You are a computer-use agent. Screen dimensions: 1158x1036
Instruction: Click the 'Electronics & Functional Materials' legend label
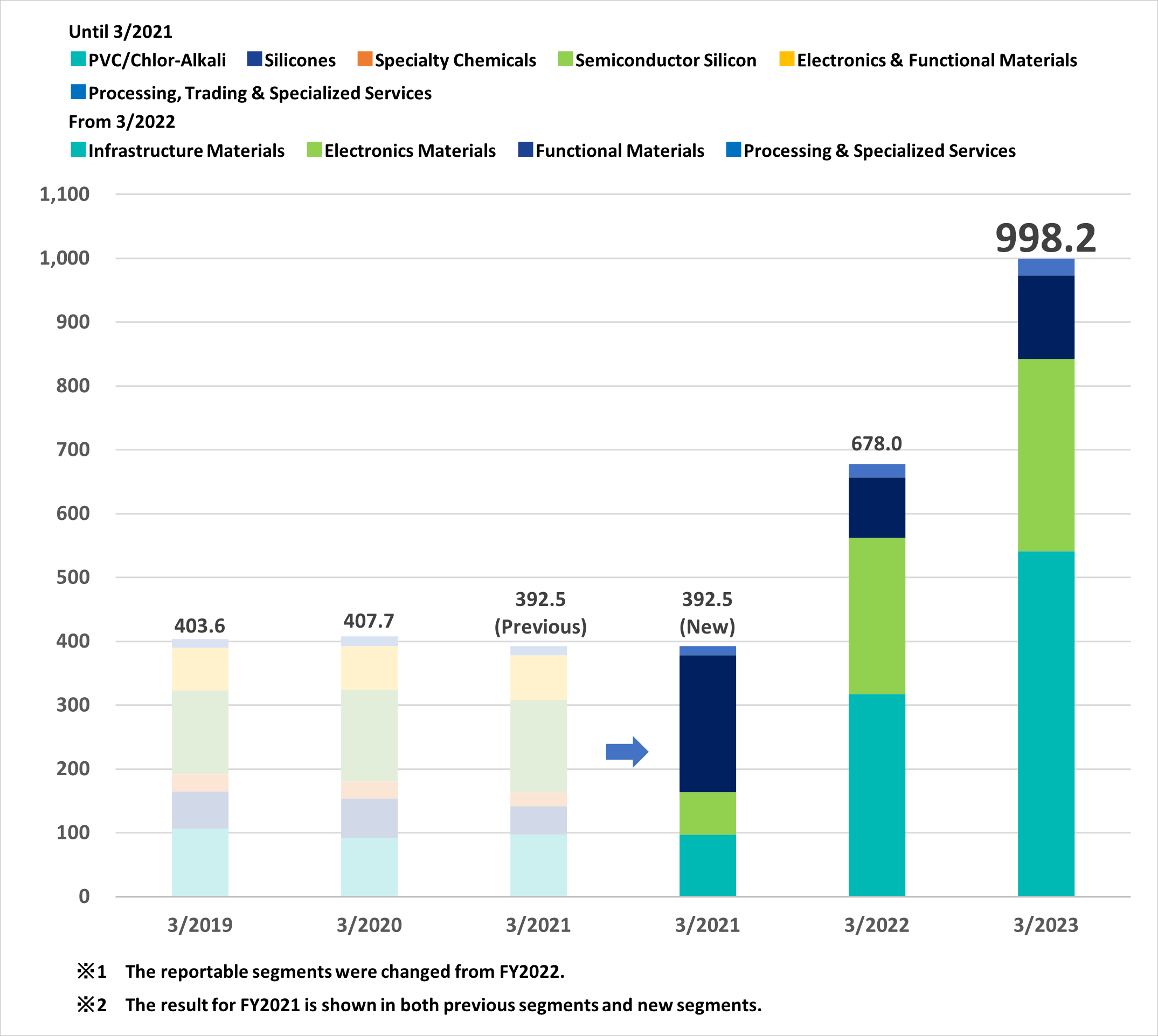pos(937,60)
